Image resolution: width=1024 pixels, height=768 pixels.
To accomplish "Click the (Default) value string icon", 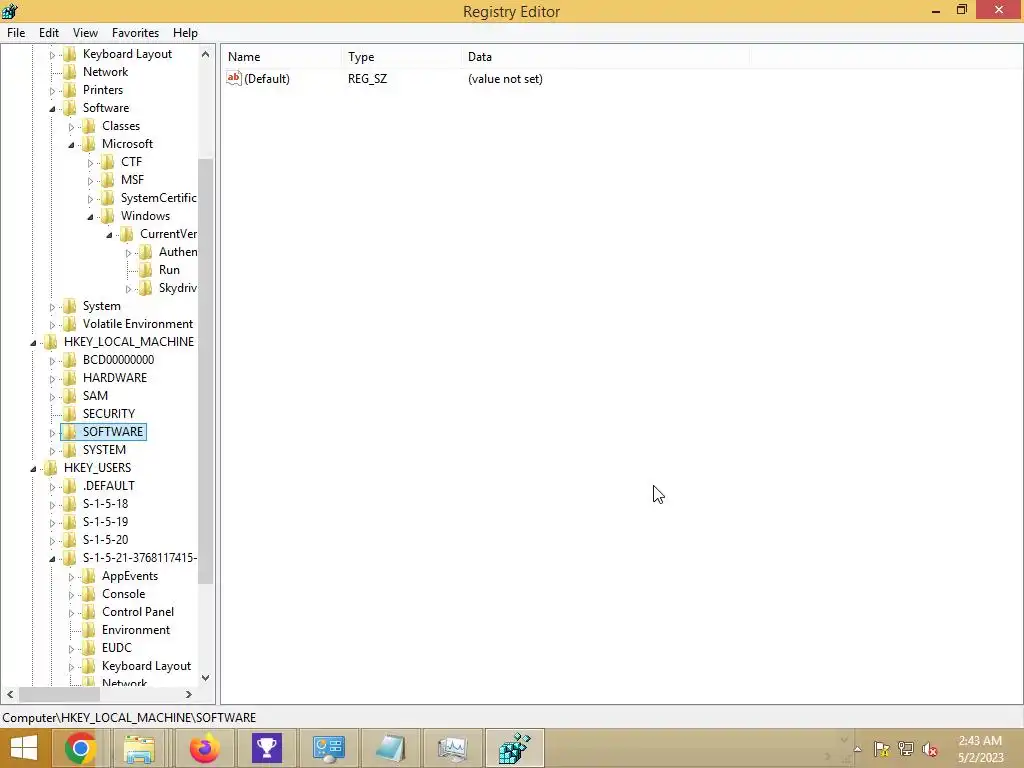I will tap(234, 78).
